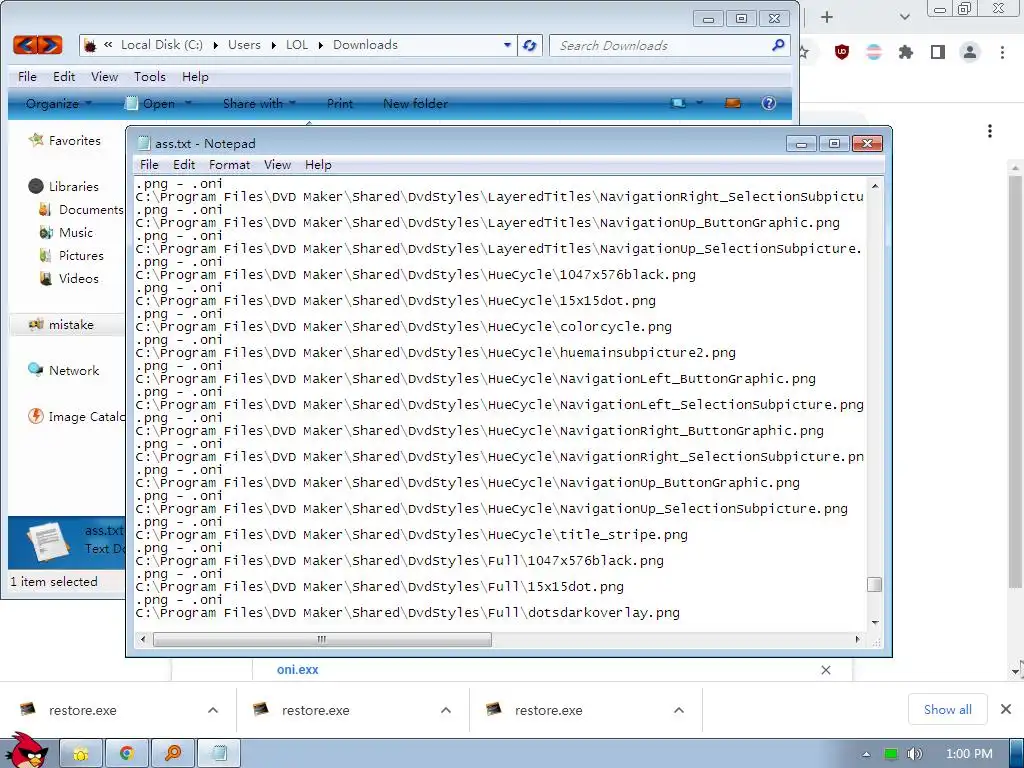This screenshot has height=768, width=1024.
Task: Click the Angry Birds start button
Action: pyautogui.click(x=25, y=751)
